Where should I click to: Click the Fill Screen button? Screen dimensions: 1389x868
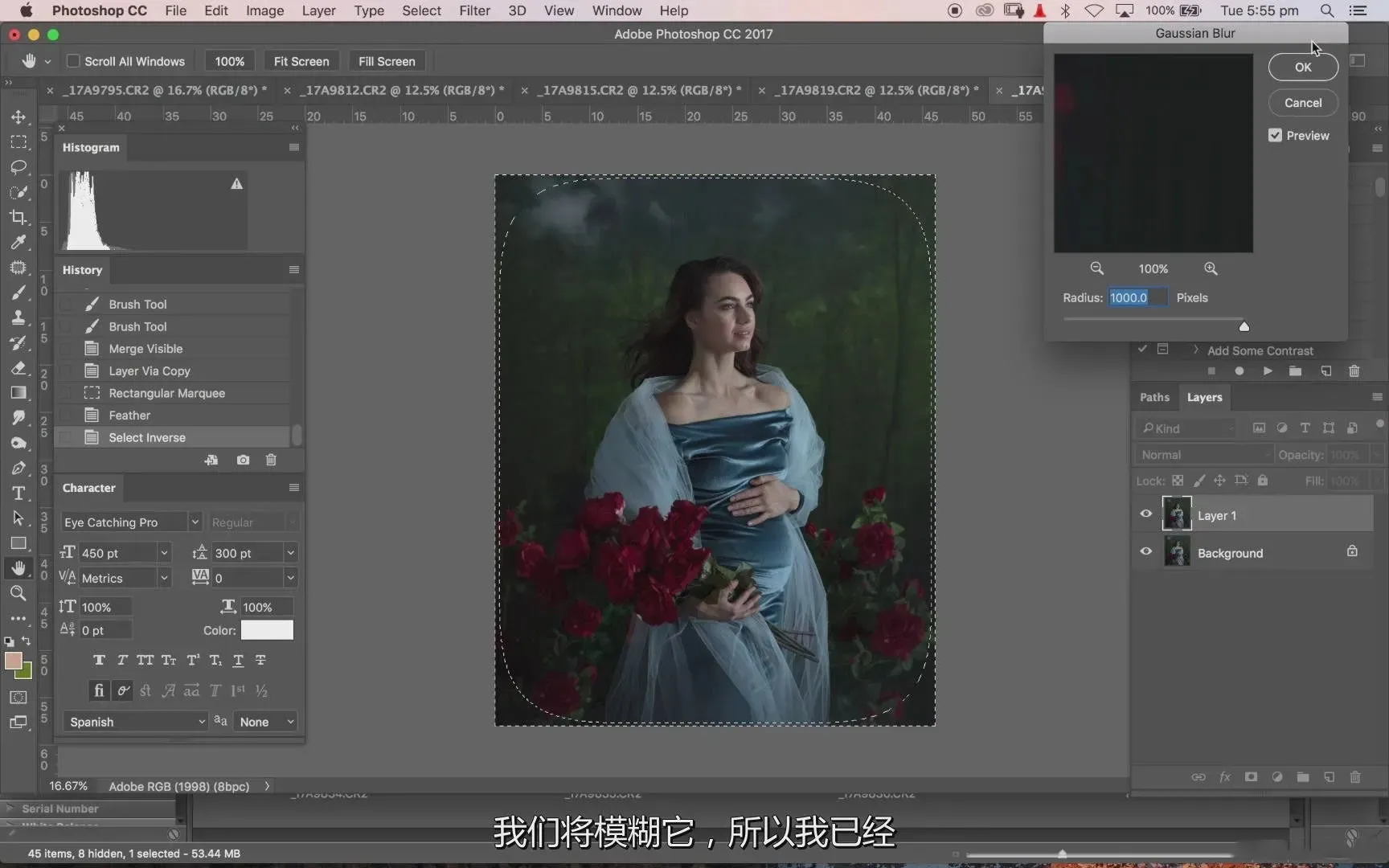387,61
